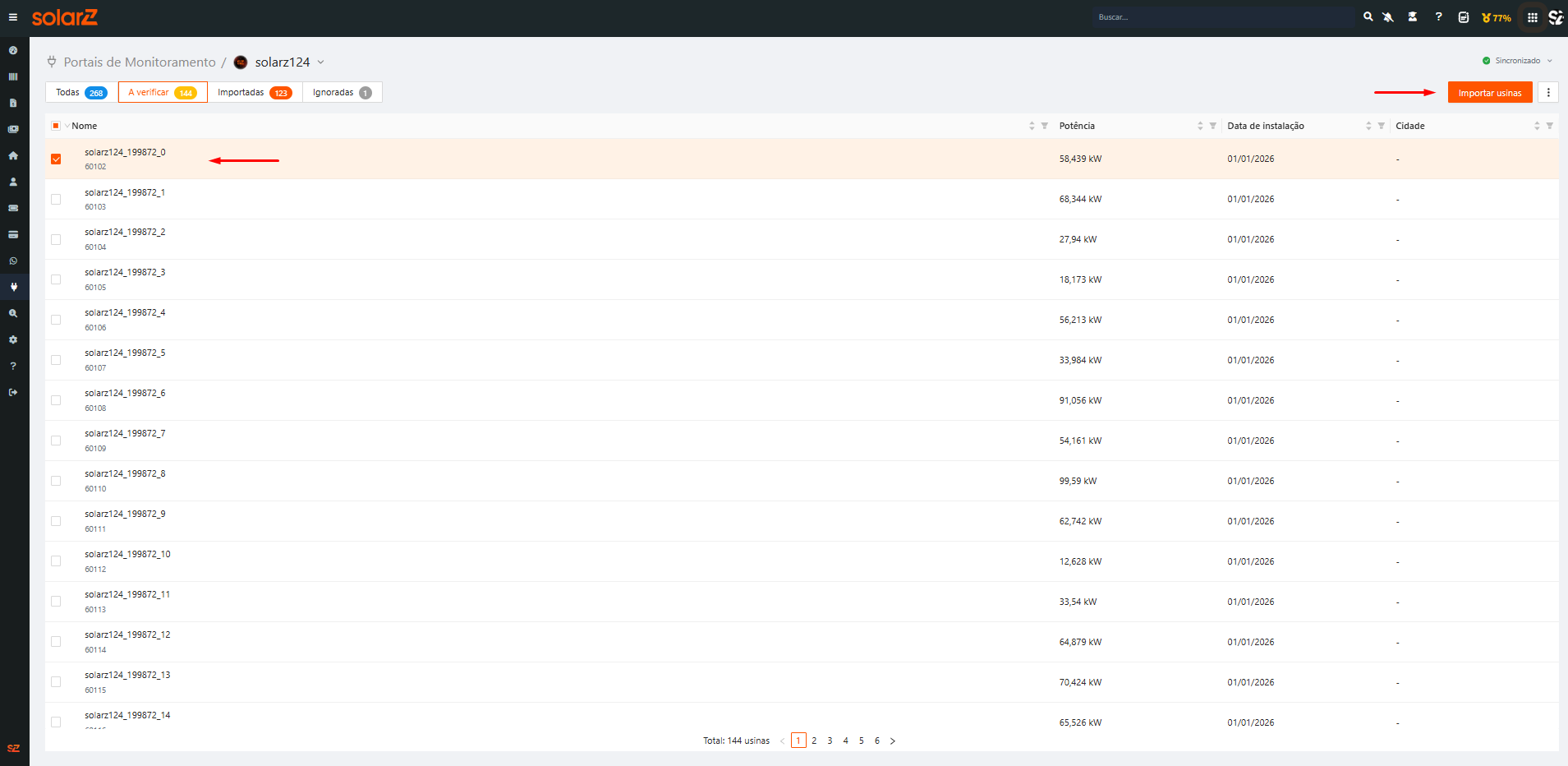Go to page 3 of results

click(x=830, y=741)
